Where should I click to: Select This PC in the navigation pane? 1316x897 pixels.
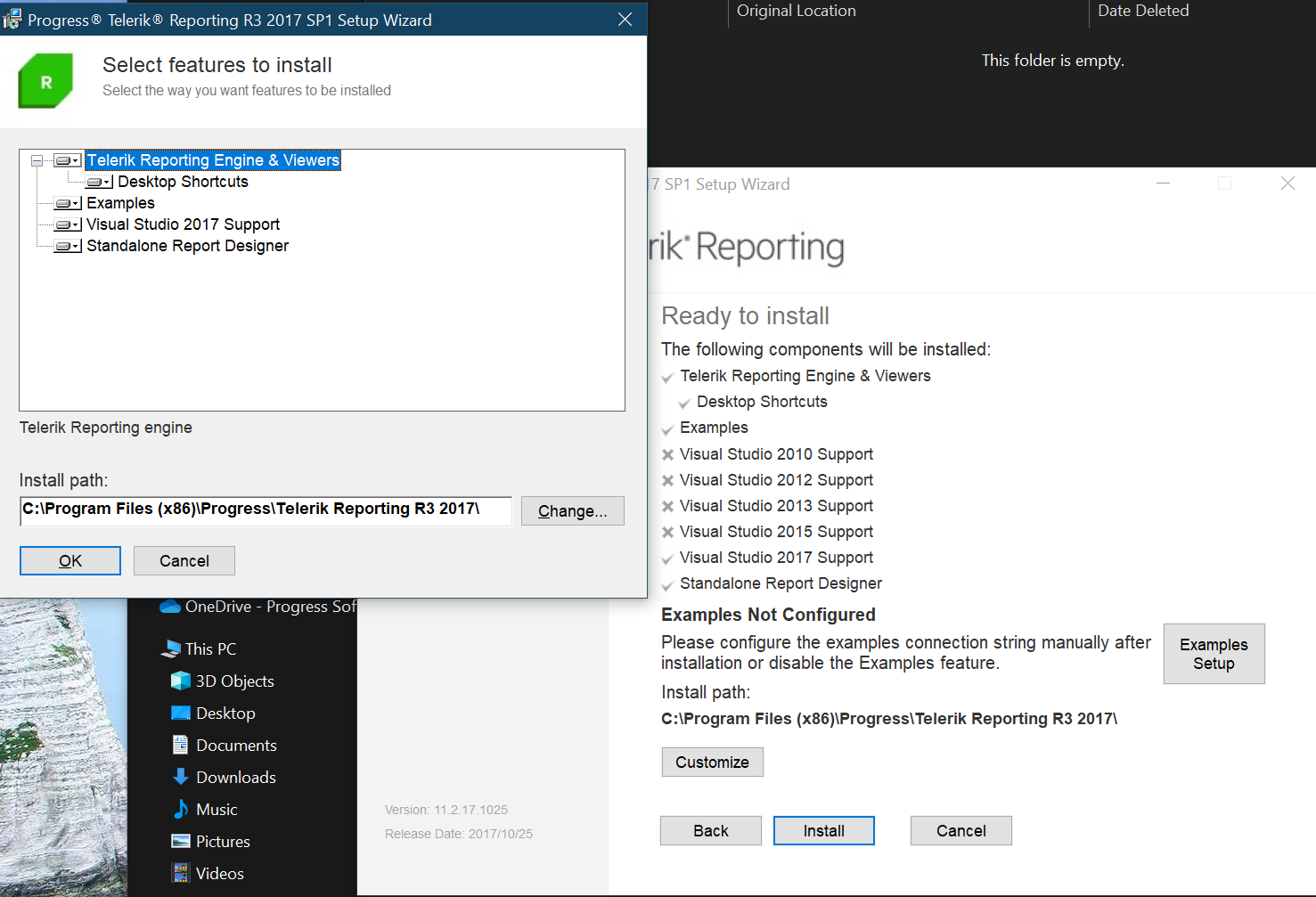(x=211, y=648)
